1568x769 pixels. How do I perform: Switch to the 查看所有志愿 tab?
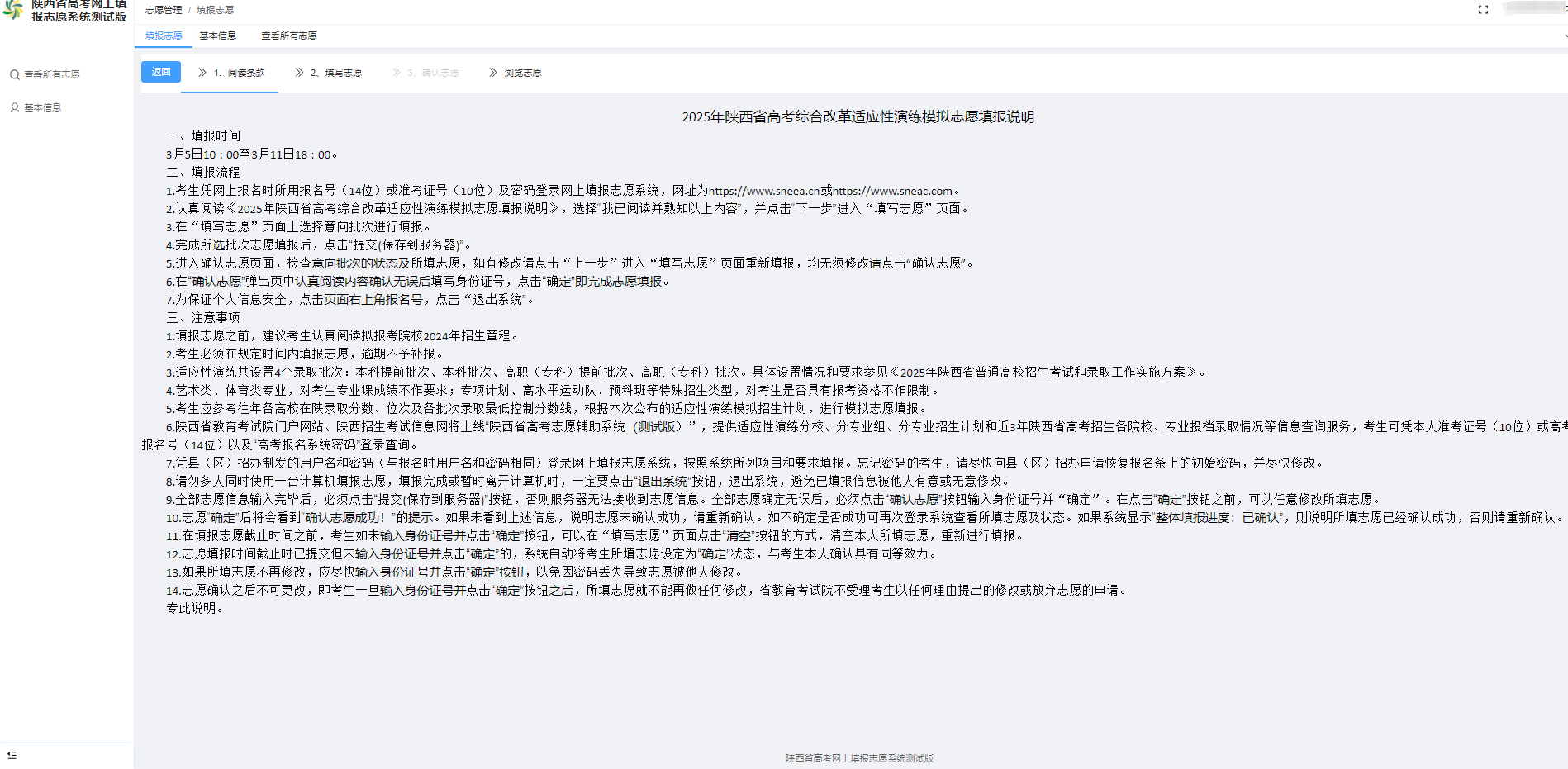pyautogui.click(x=288, y=36)
